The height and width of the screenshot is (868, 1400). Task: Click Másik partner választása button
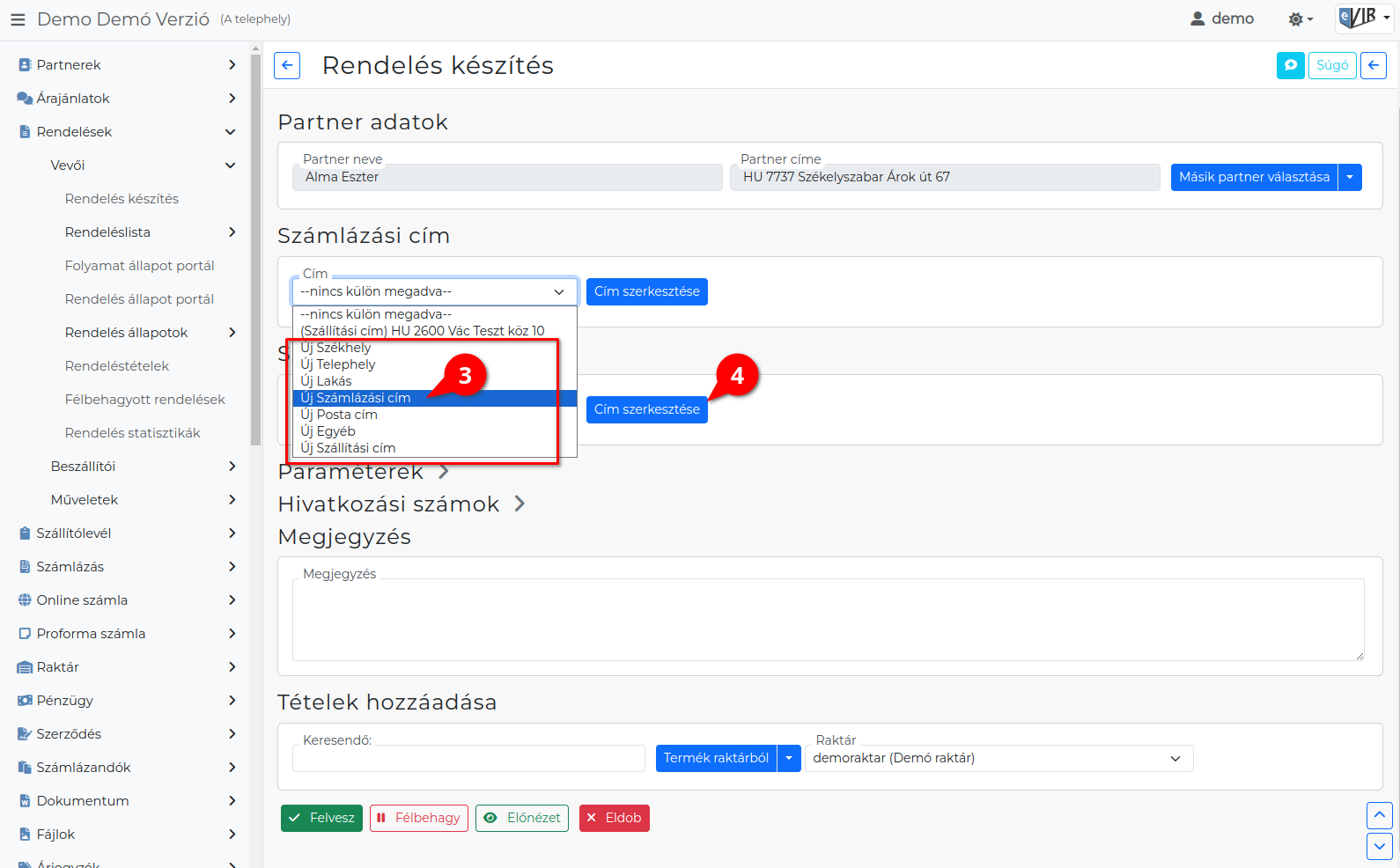pos(1254,177)
